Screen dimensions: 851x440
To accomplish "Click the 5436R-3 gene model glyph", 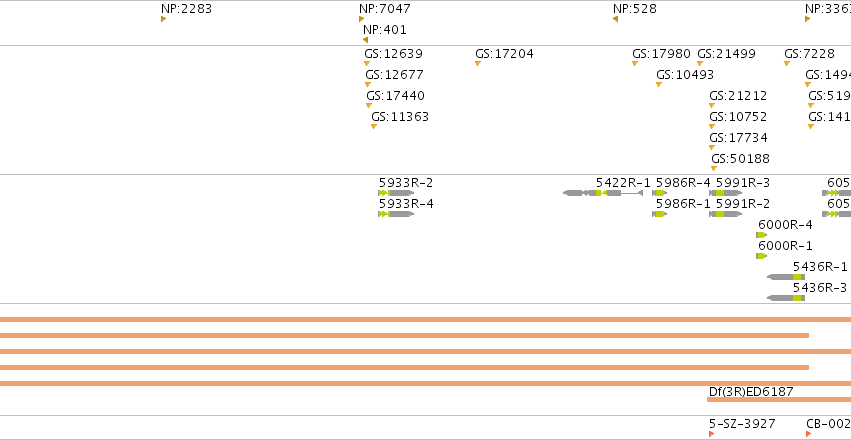I will click(x=786, y=298).
